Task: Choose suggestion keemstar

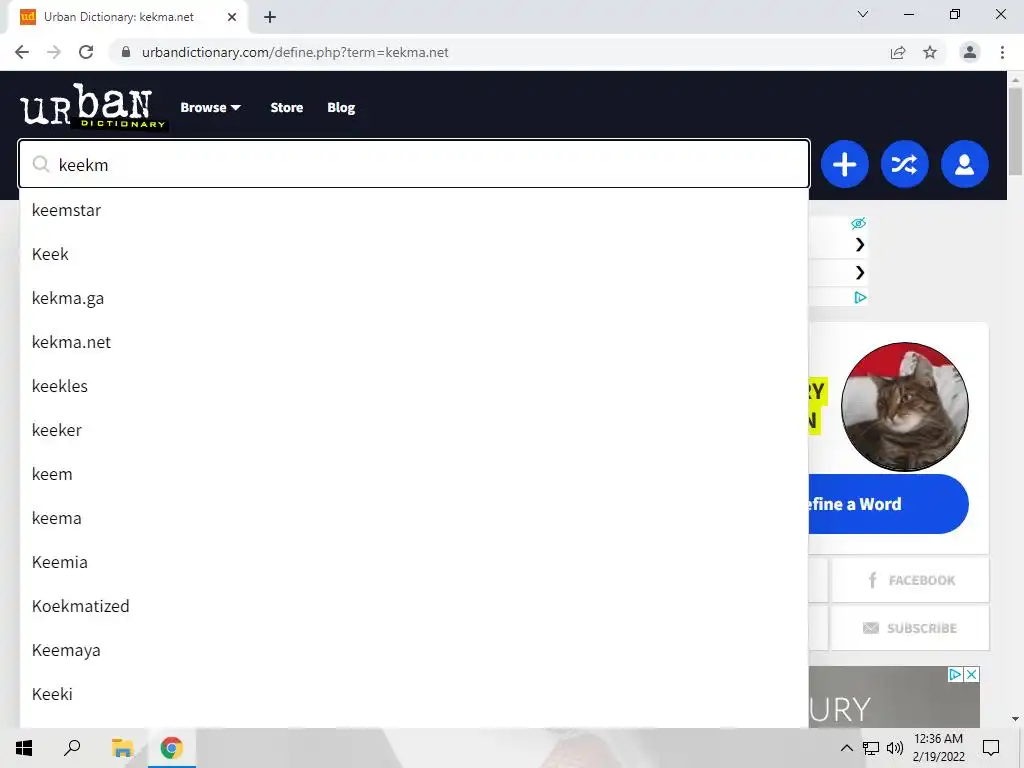Action: point(414,210)
